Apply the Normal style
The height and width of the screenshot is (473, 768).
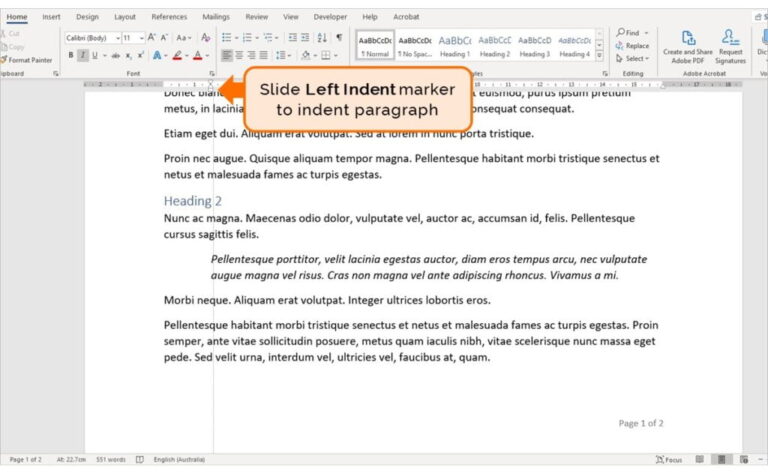click(x=375, y=46)
